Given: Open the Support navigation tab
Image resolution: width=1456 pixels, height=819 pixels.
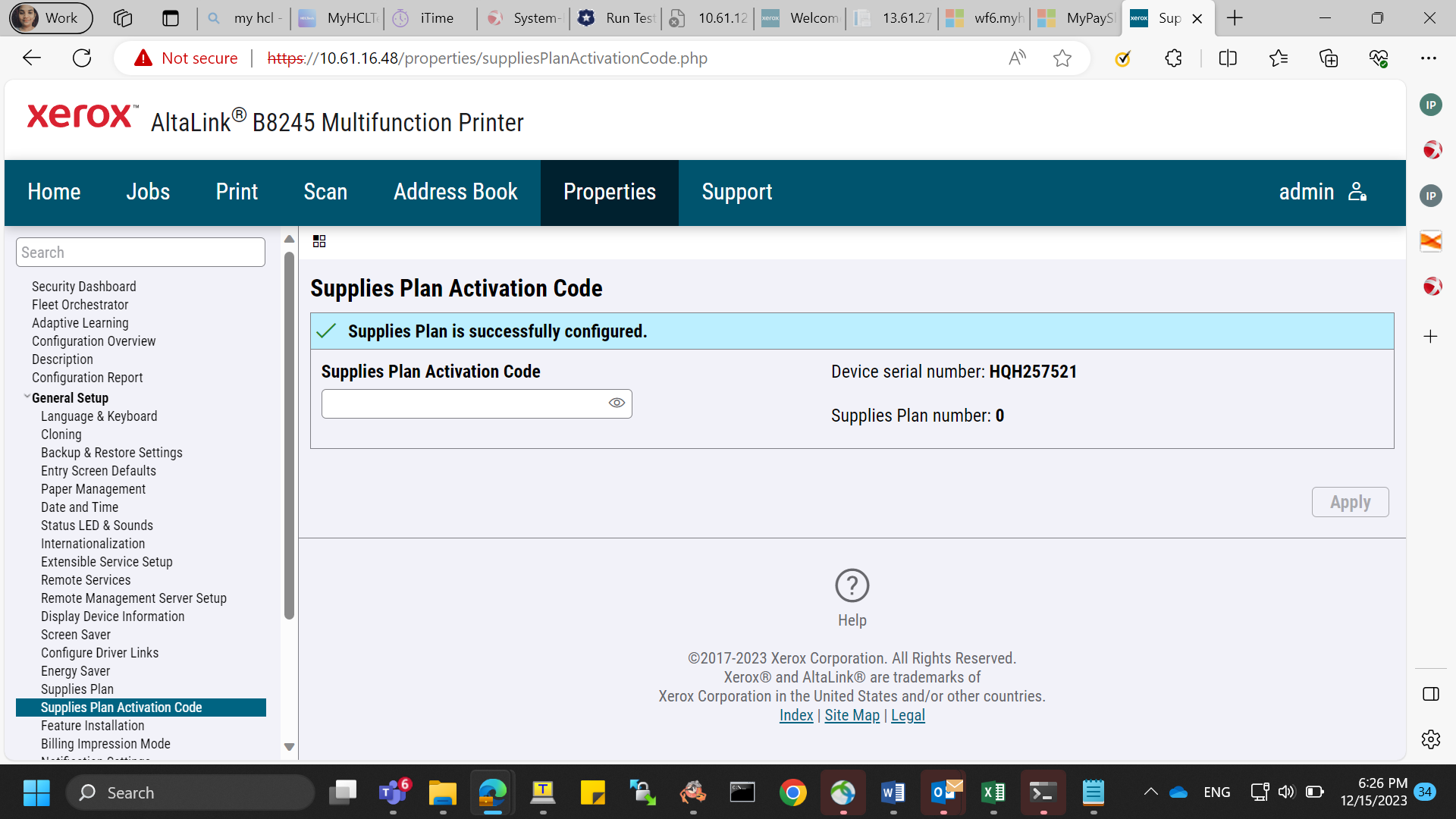Looking at the screenshot, I should pyautogui.click(x=736, y=193).
